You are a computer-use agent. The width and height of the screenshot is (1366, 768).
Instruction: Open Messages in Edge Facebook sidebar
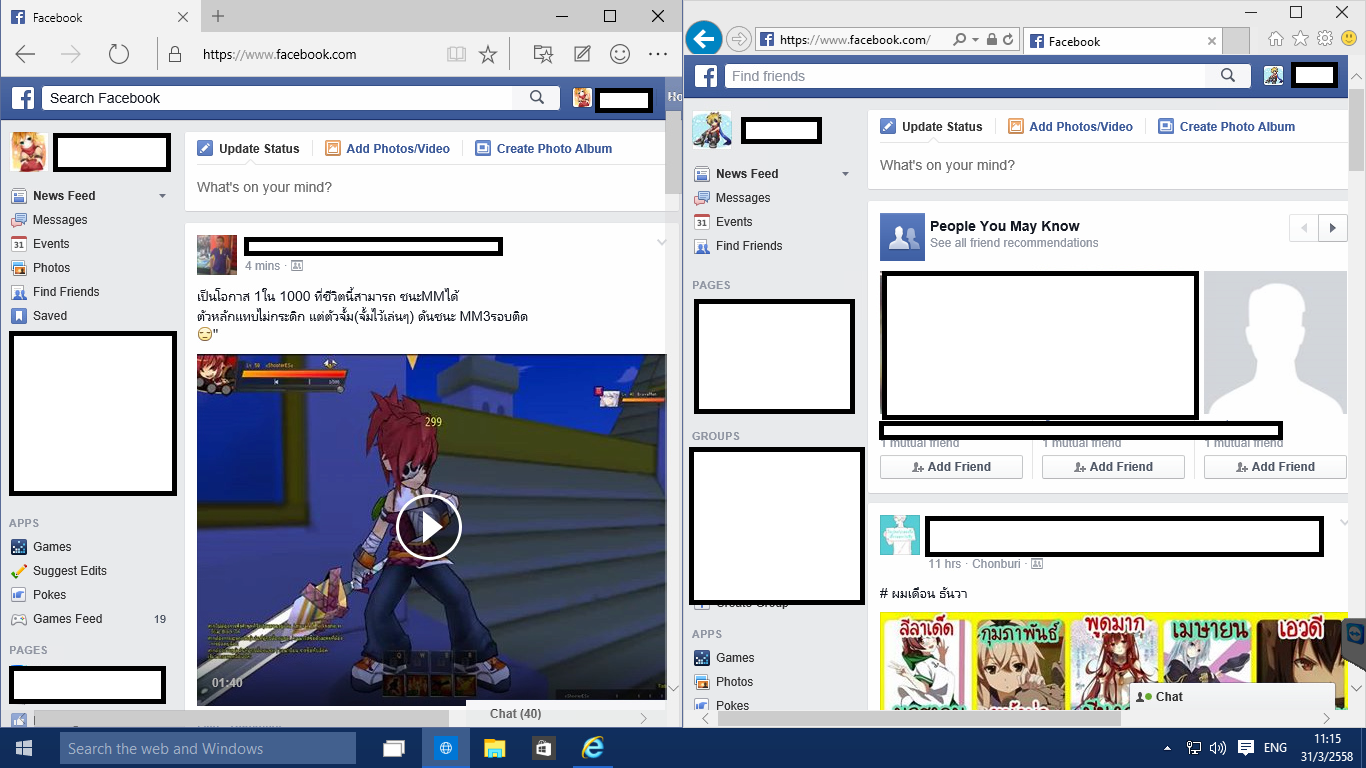(x=60, y=220)
